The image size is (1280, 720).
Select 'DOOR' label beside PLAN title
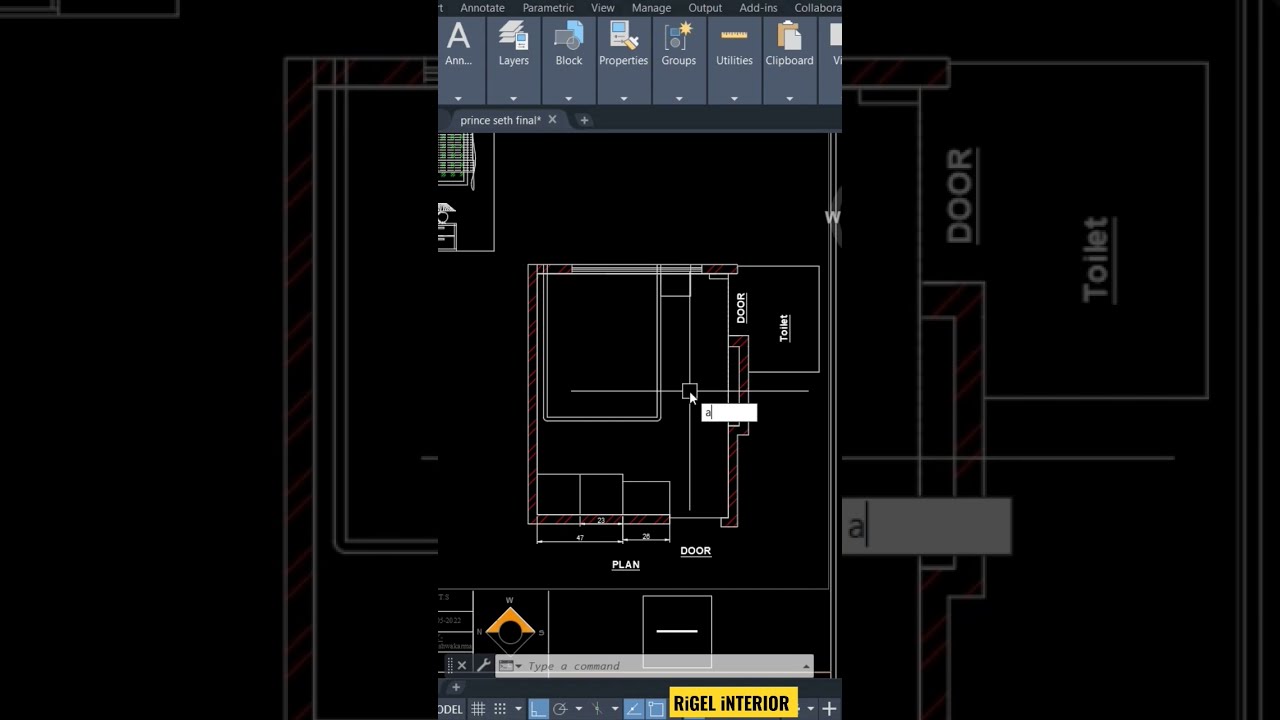click(696, 550)
